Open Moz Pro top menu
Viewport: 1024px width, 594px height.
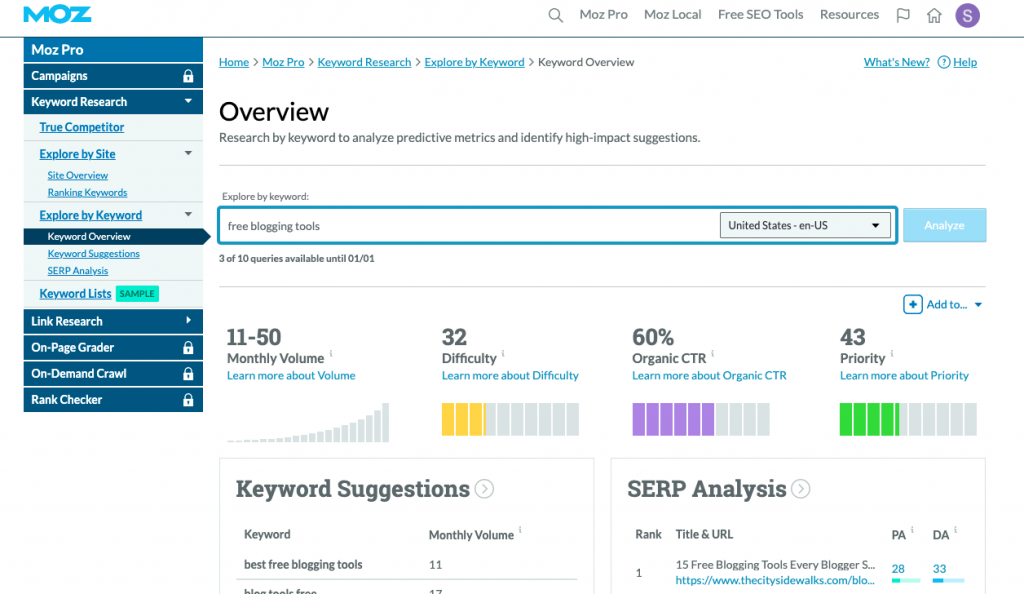click(603, 14)
